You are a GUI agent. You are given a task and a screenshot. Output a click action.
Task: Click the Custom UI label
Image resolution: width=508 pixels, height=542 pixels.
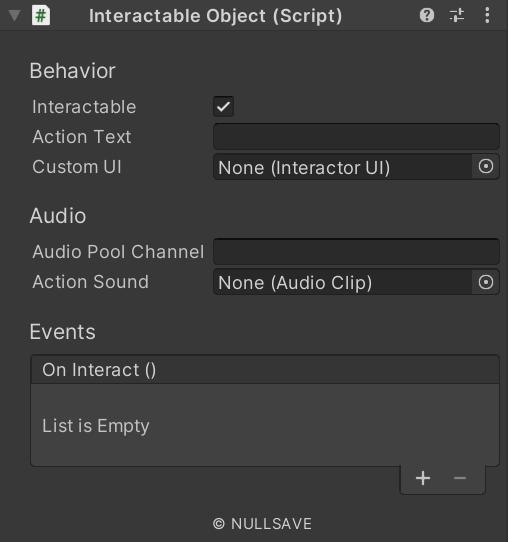[77, 167]
